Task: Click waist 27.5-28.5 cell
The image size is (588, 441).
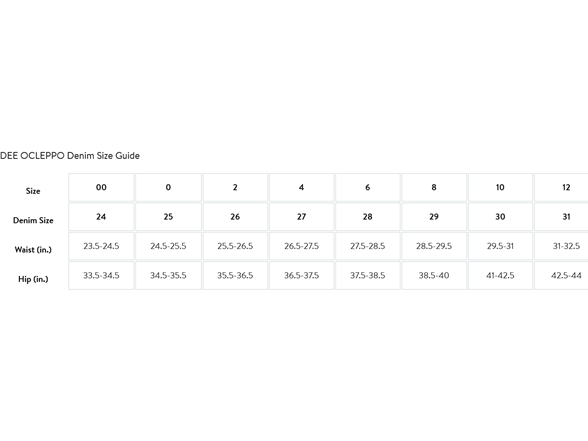Action: (368, 246)
